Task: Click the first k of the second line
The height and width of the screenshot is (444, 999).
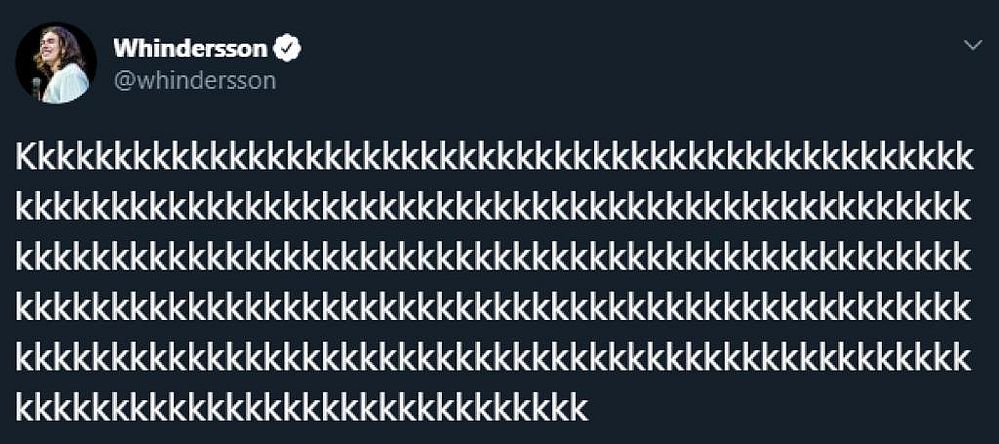Action: [25, 208]
